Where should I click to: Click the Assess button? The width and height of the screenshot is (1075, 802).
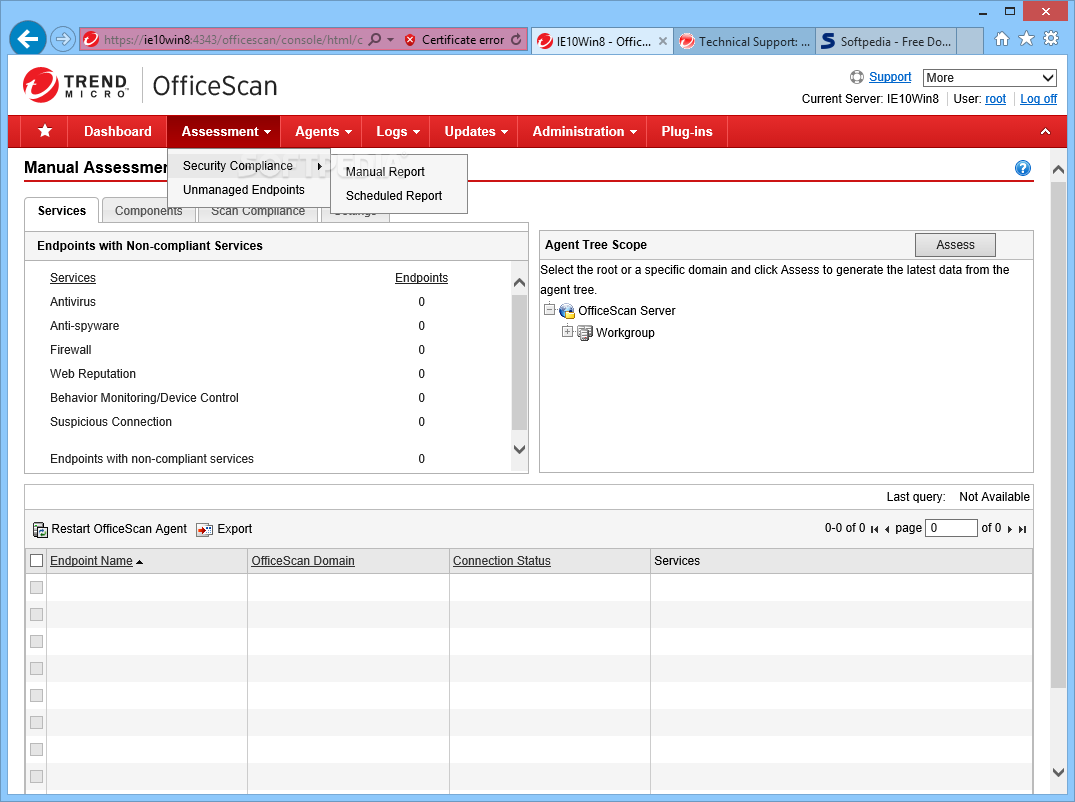coord(955,245)
